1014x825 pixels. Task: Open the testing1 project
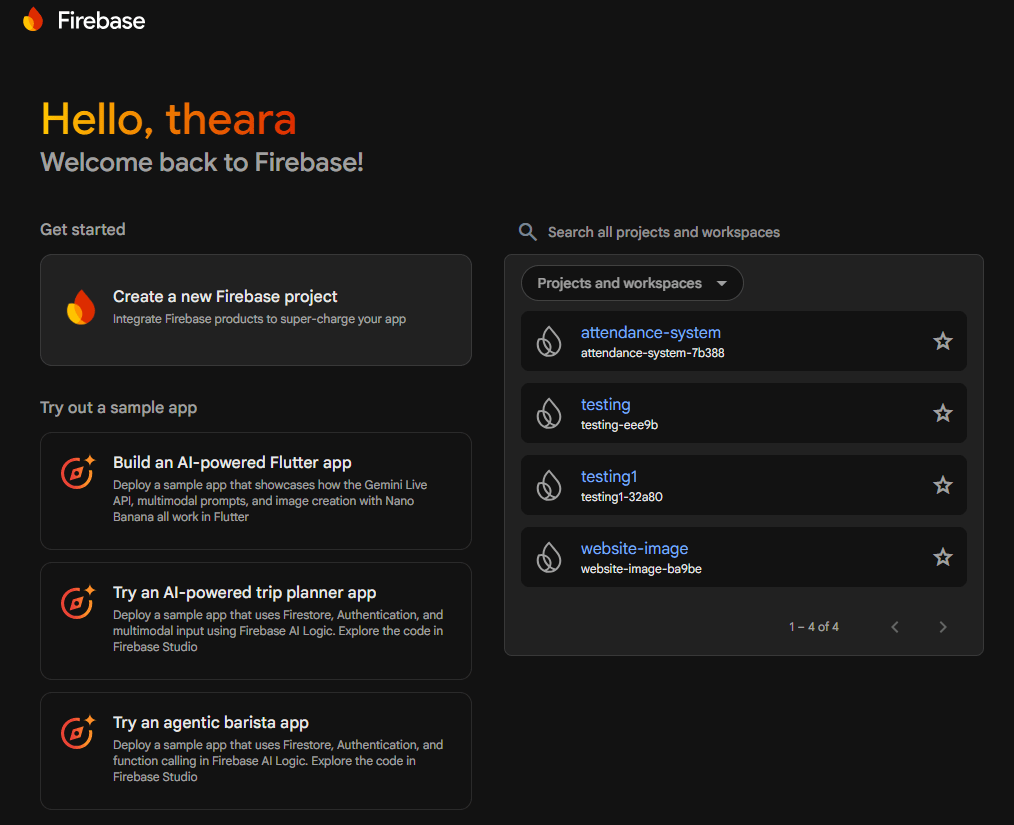(608, 477)
